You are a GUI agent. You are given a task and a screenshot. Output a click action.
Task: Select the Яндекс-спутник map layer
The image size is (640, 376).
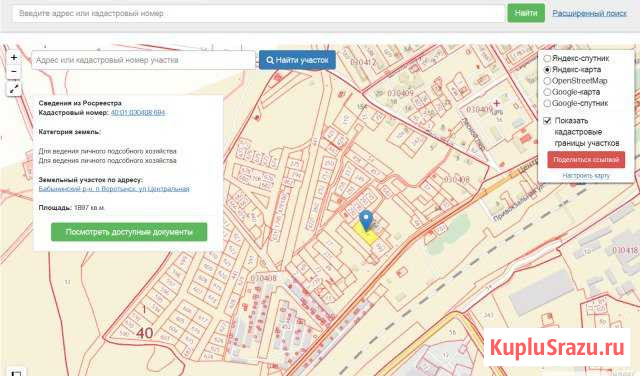pos(547,58)
